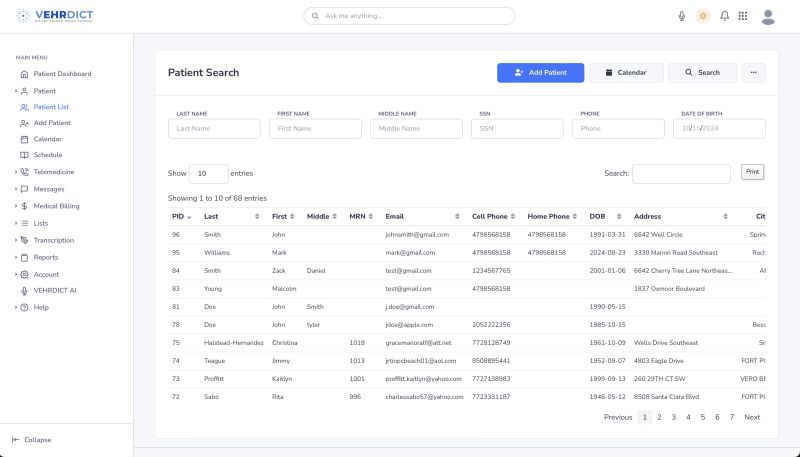Open the Add Patient sidebar item
This screenshot has width=800, height=457.
tap(52, 123)
